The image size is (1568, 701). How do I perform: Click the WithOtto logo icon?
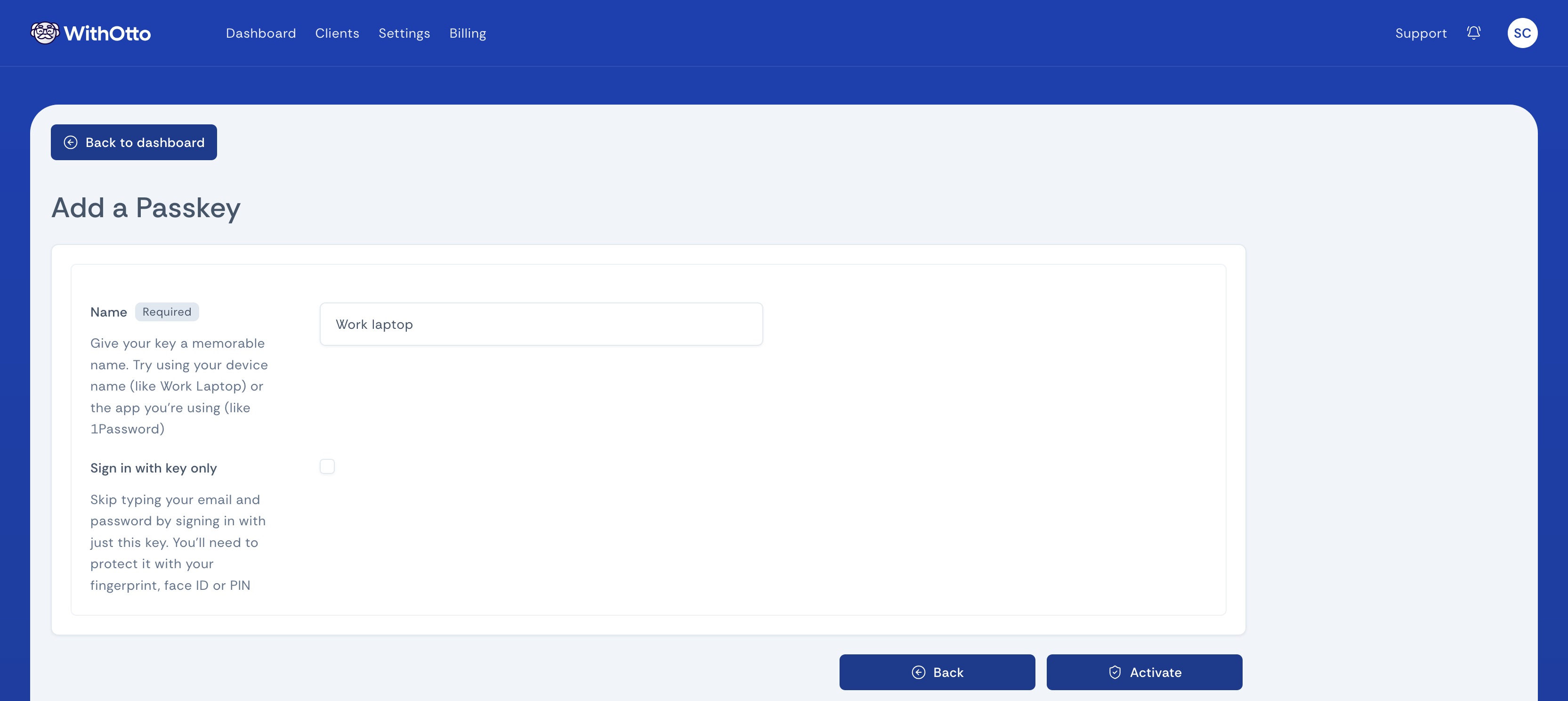43,33
